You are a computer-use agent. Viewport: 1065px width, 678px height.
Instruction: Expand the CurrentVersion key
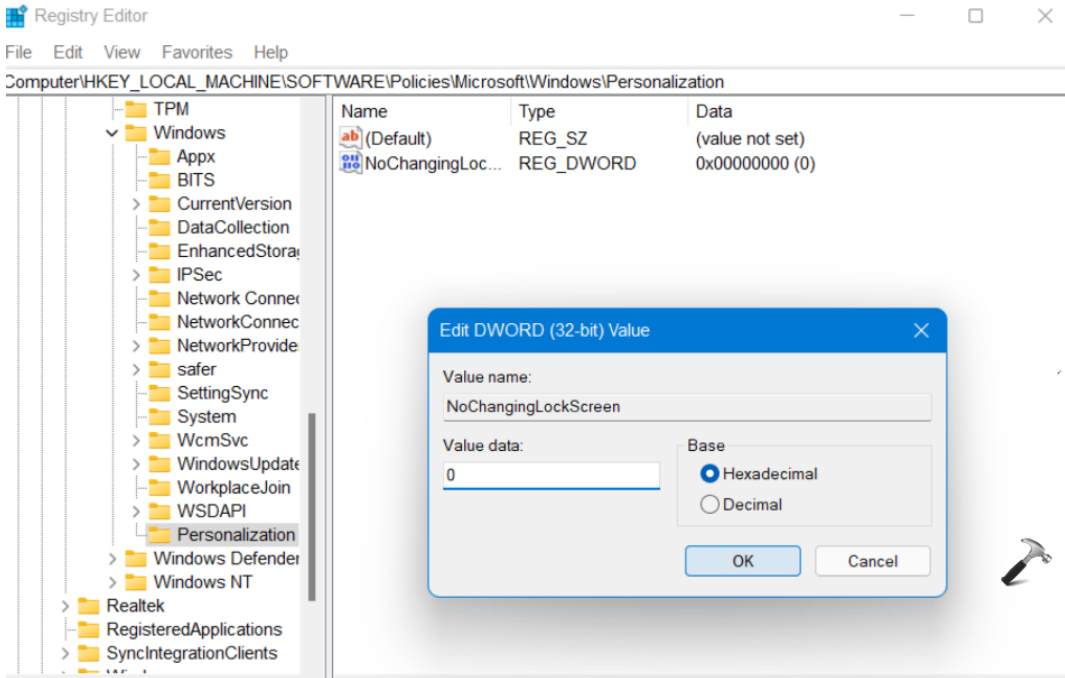136,204
